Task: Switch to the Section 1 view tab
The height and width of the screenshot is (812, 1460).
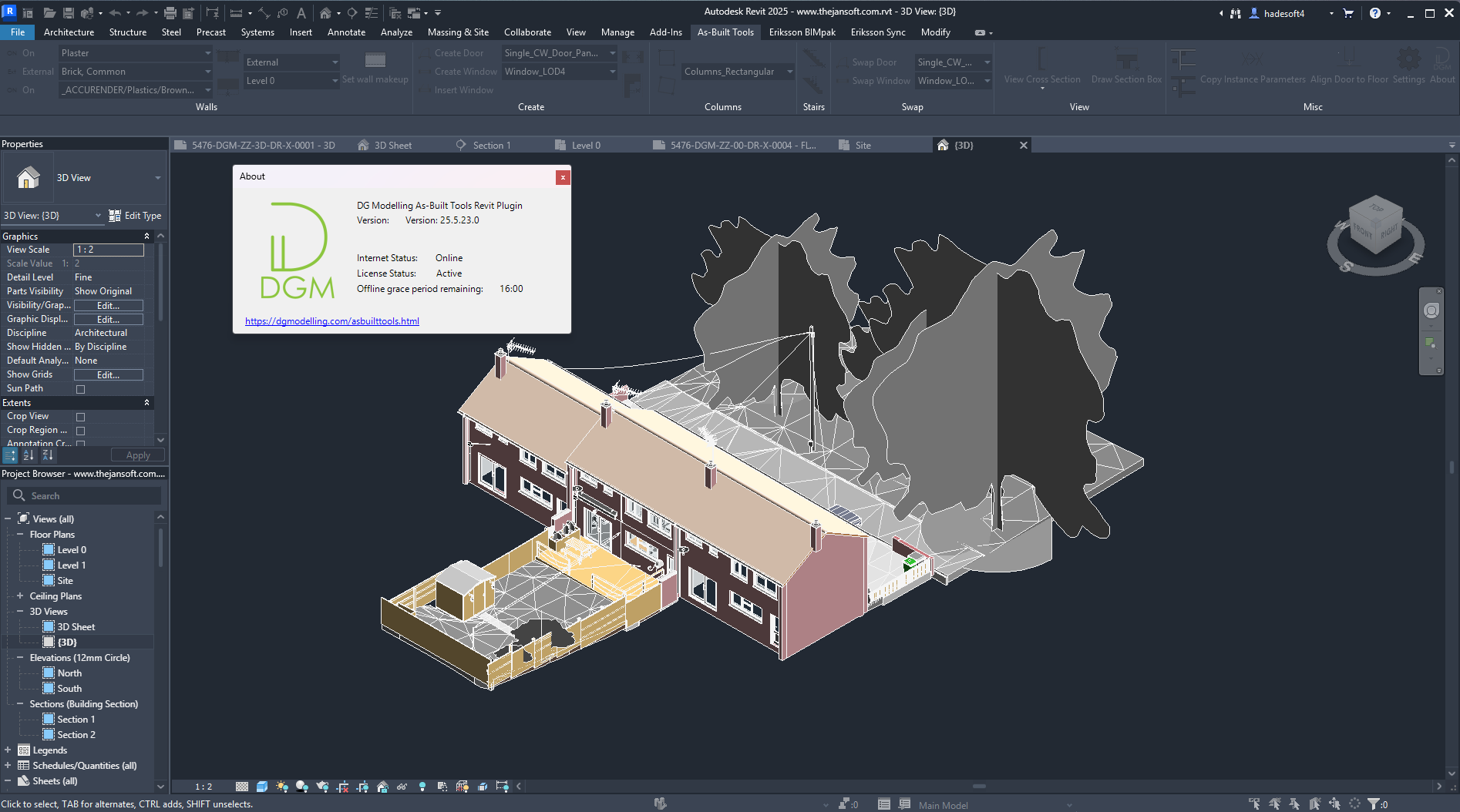Action: [491, 146]
